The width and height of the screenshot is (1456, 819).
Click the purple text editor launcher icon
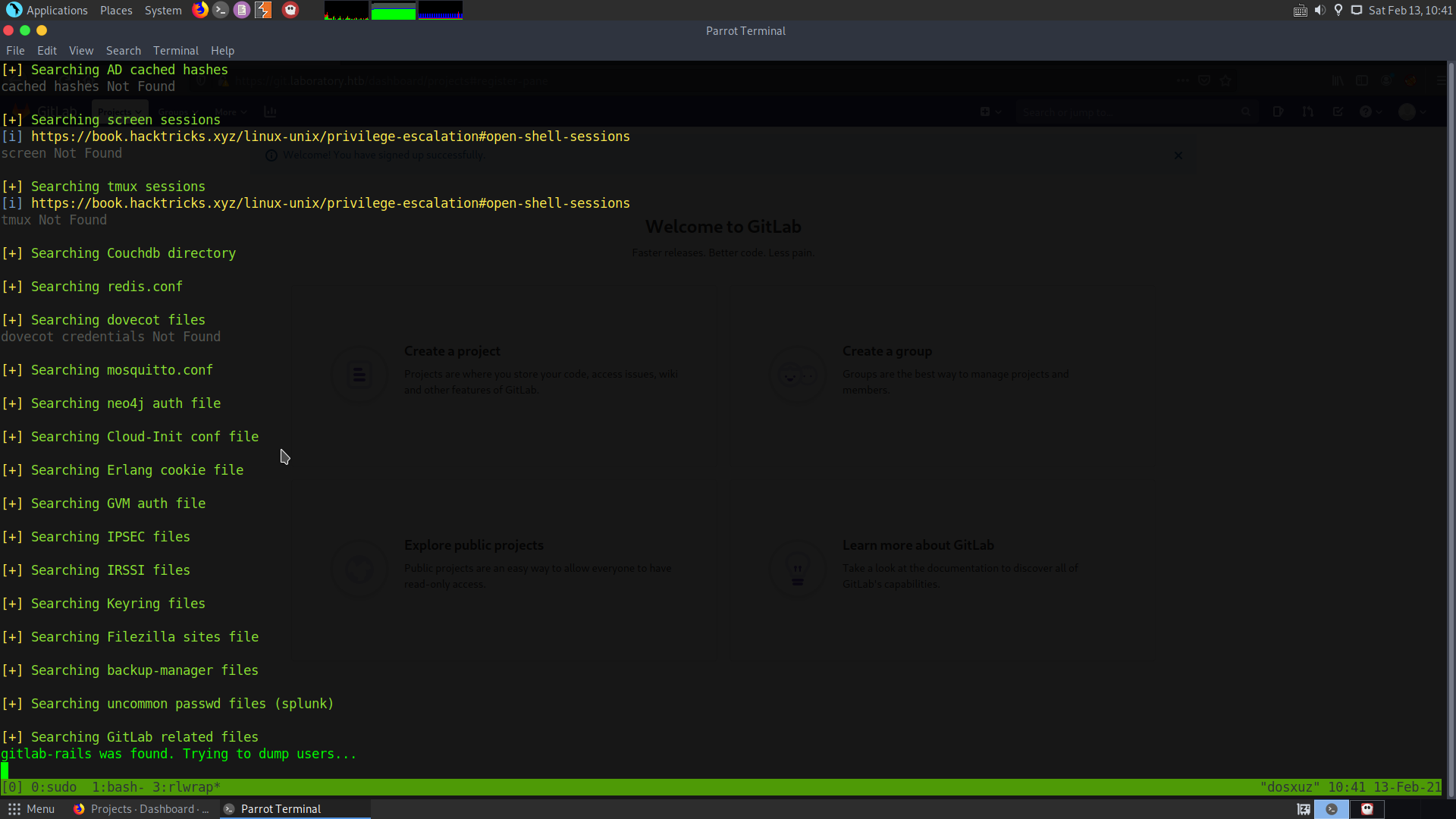pos(242,10)
